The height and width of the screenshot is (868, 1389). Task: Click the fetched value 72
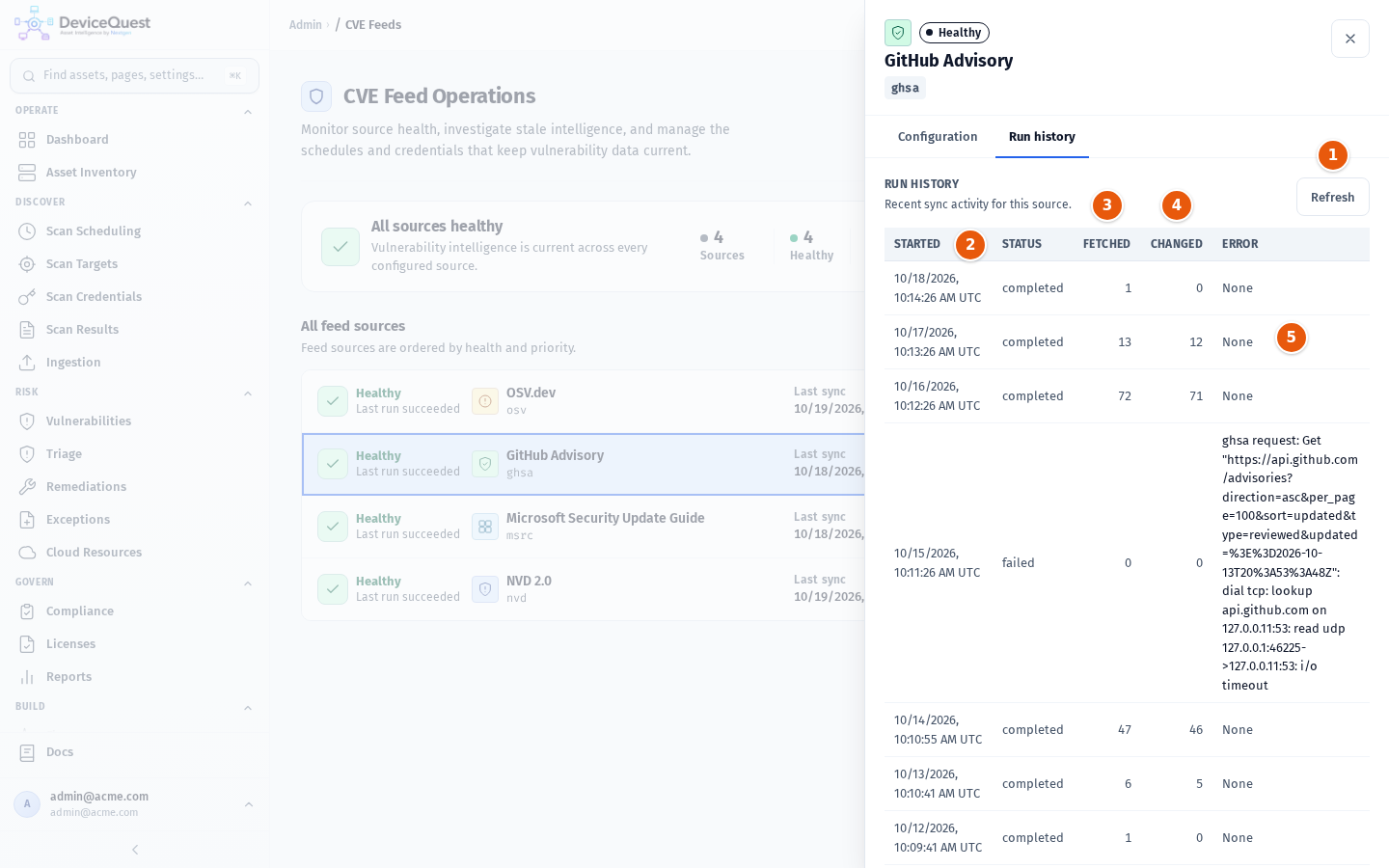(1125, 396)
